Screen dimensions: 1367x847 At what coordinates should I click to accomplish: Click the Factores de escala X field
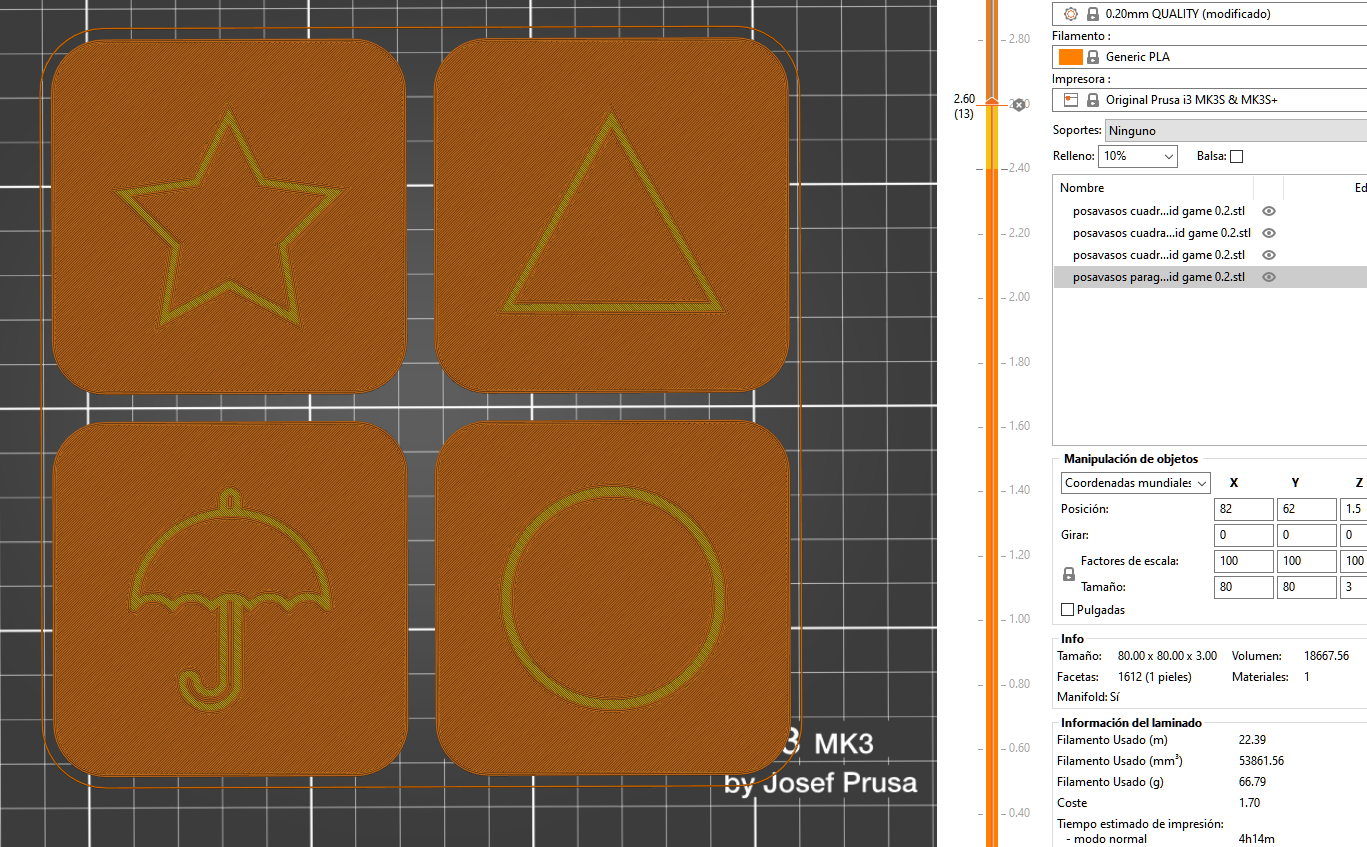pyautogui.click(x=1244, y=561)
